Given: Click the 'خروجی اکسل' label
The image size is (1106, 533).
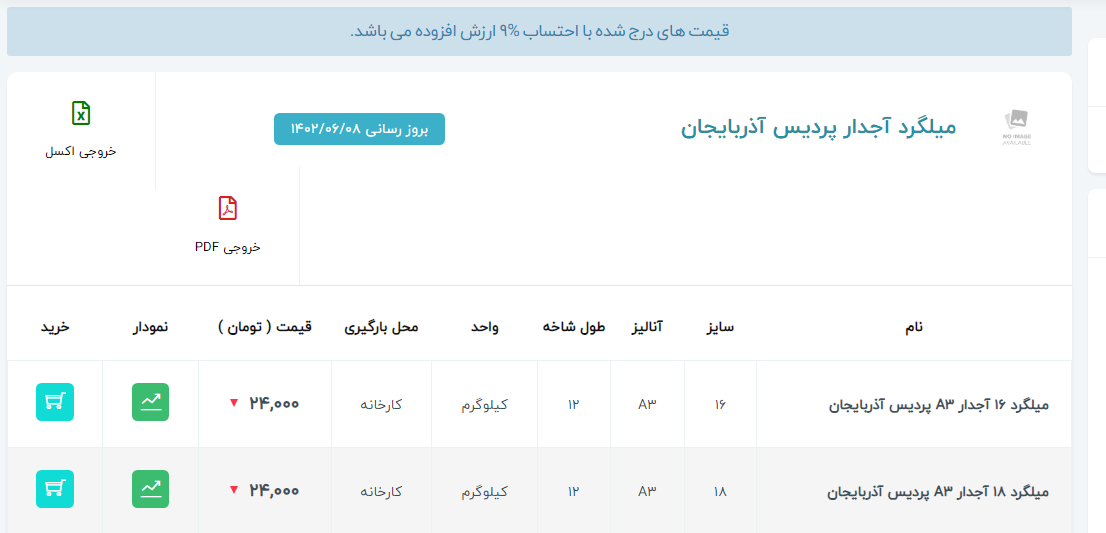Looking at the screenshot, I should tap(81, 151).
